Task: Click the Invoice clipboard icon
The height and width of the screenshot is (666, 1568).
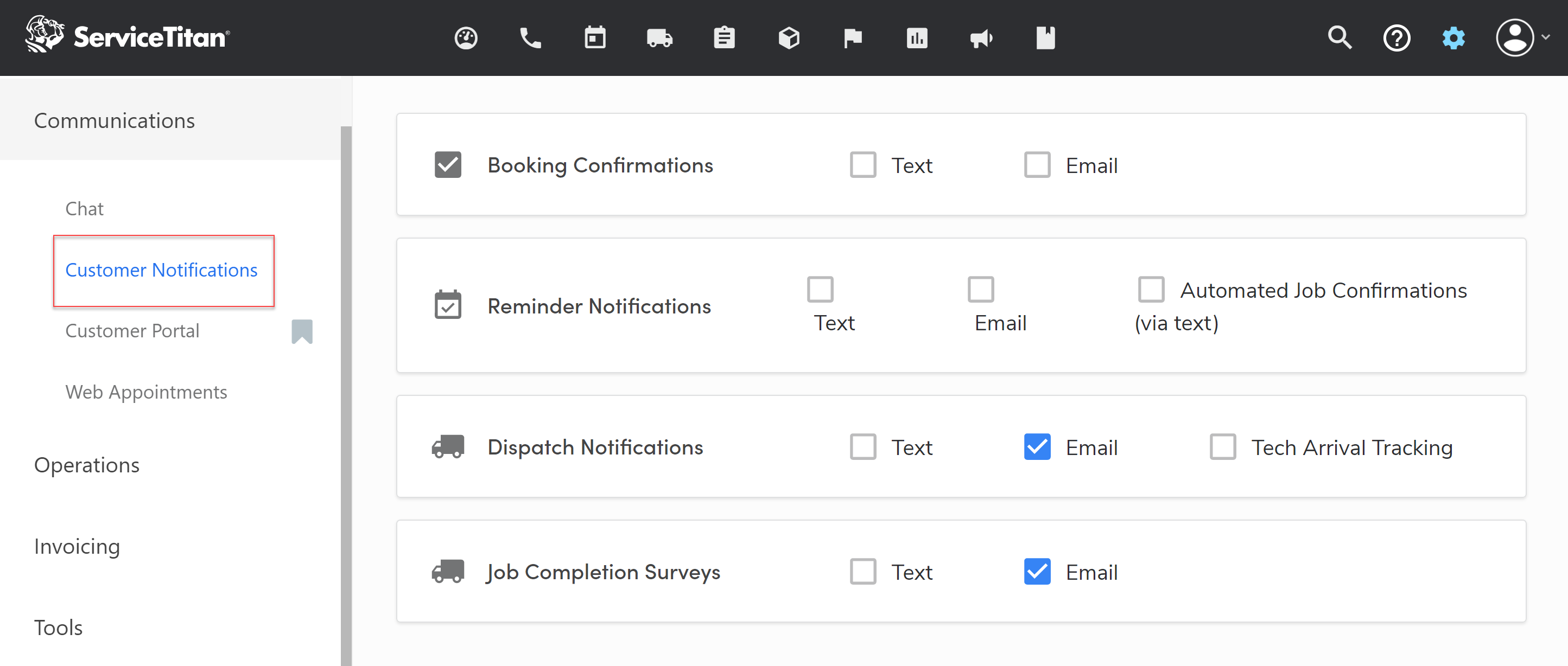Action: tap(723, 39)
